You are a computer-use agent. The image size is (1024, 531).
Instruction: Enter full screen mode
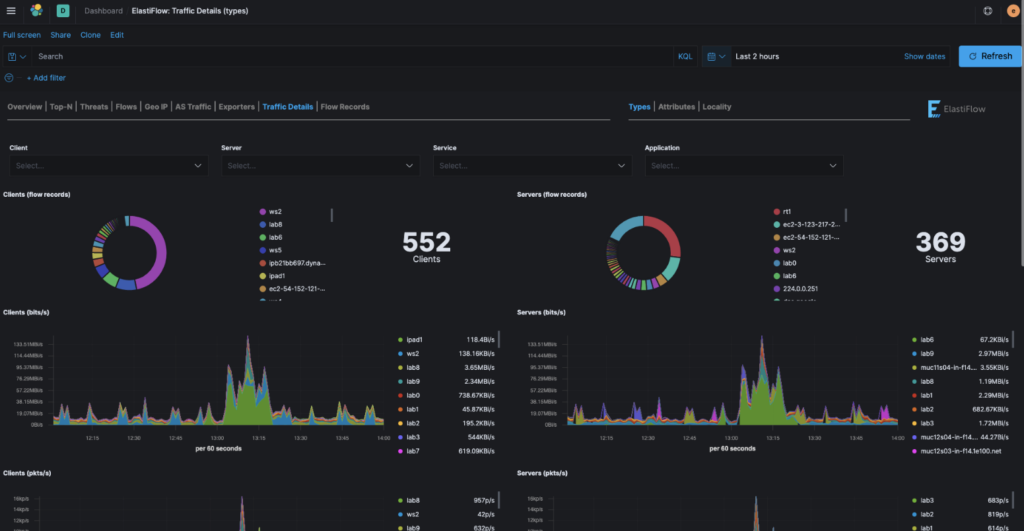coord(22,35)
